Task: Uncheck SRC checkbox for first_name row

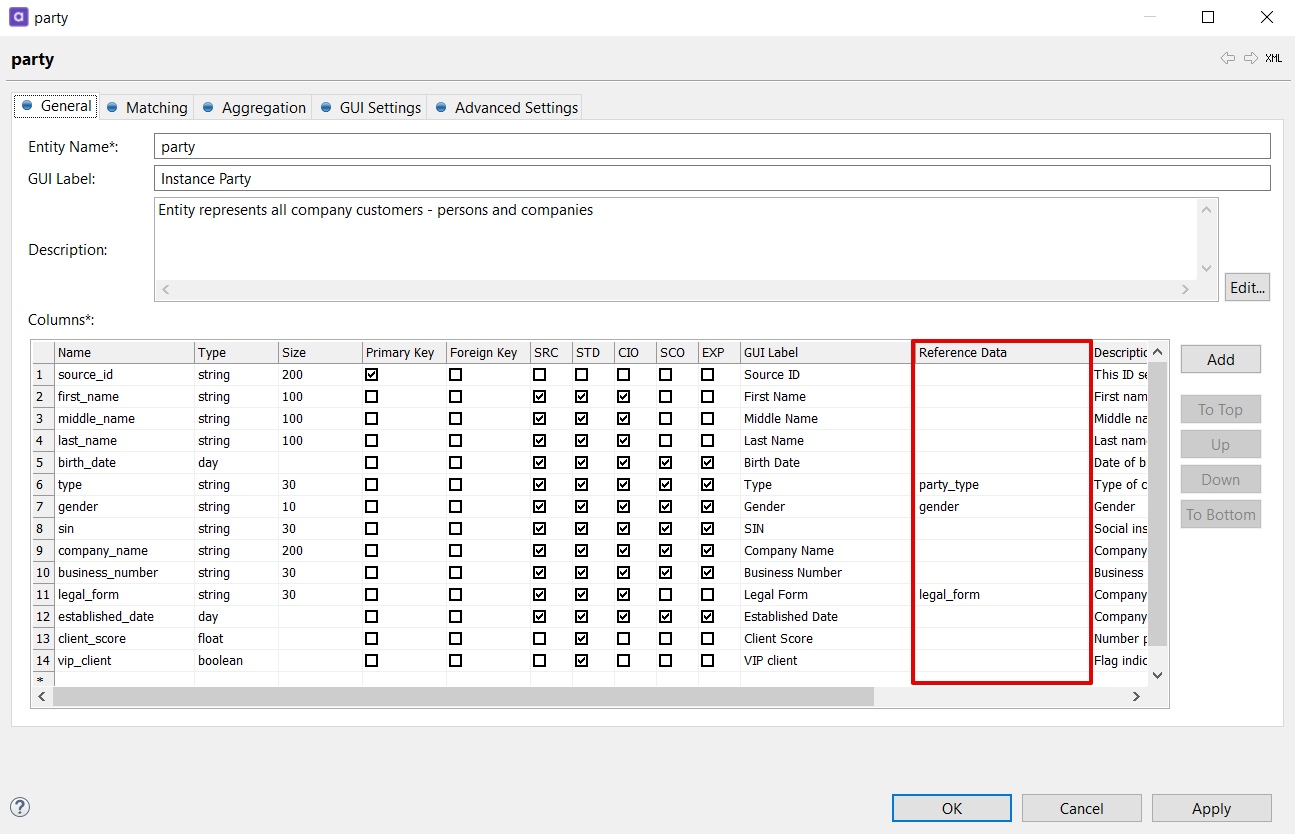Action: pos(540,397)
